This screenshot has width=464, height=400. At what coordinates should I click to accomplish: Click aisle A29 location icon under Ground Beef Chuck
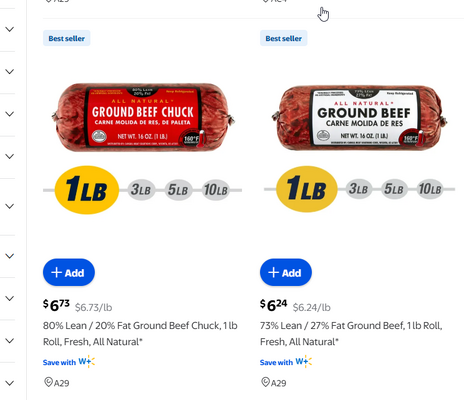click(49, 382)
